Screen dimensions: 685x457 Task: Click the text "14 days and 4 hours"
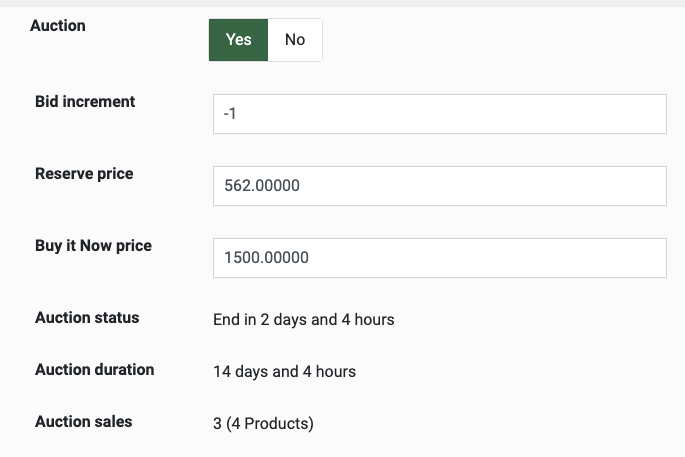pyautogui.click(x=284, y=371)
